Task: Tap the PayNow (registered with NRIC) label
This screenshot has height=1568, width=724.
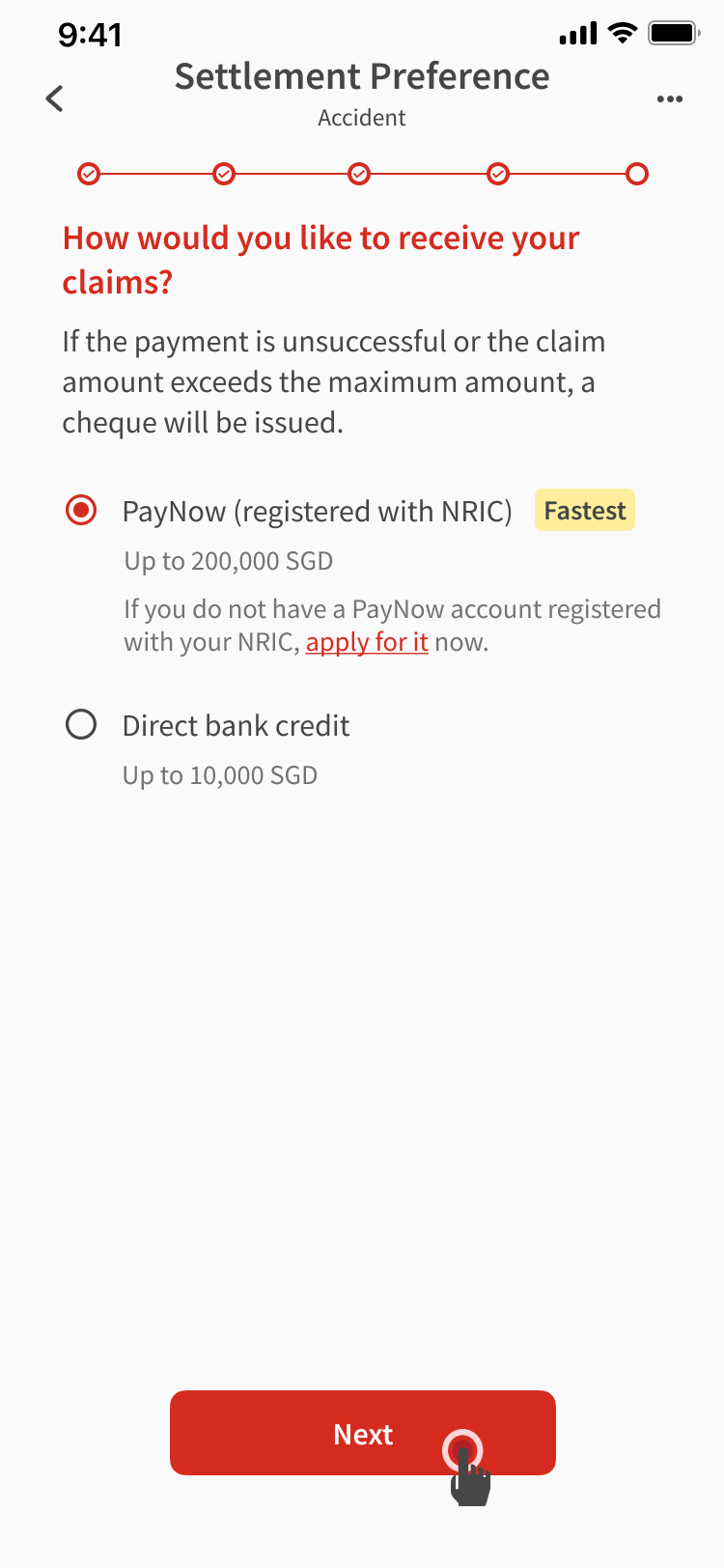Action: point(317,511)
